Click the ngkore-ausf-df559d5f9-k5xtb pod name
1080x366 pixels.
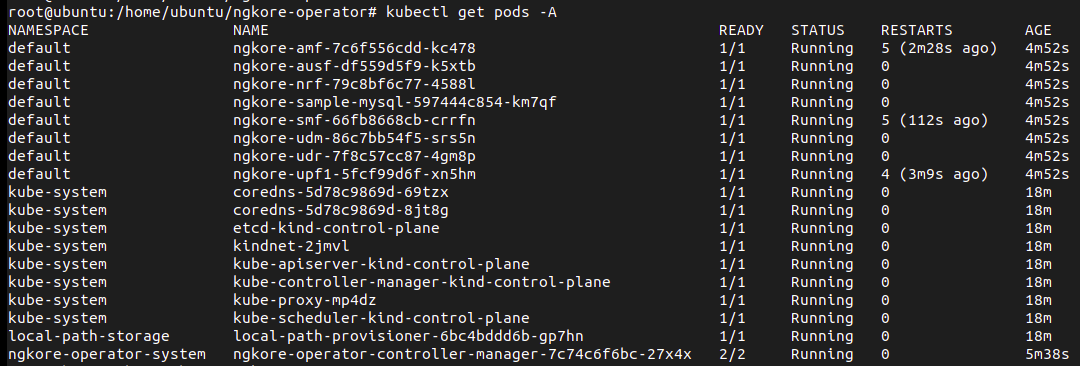click(354, 66)
